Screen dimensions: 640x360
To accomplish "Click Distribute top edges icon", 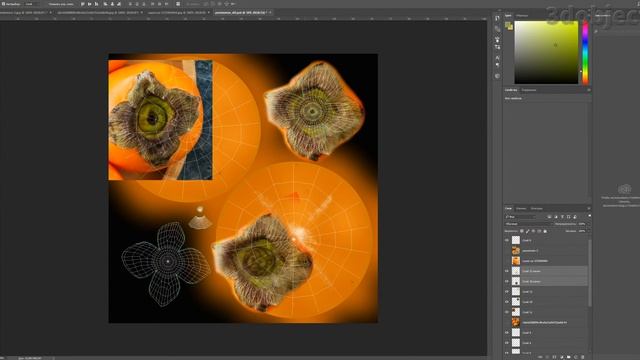I will point(130,4).
